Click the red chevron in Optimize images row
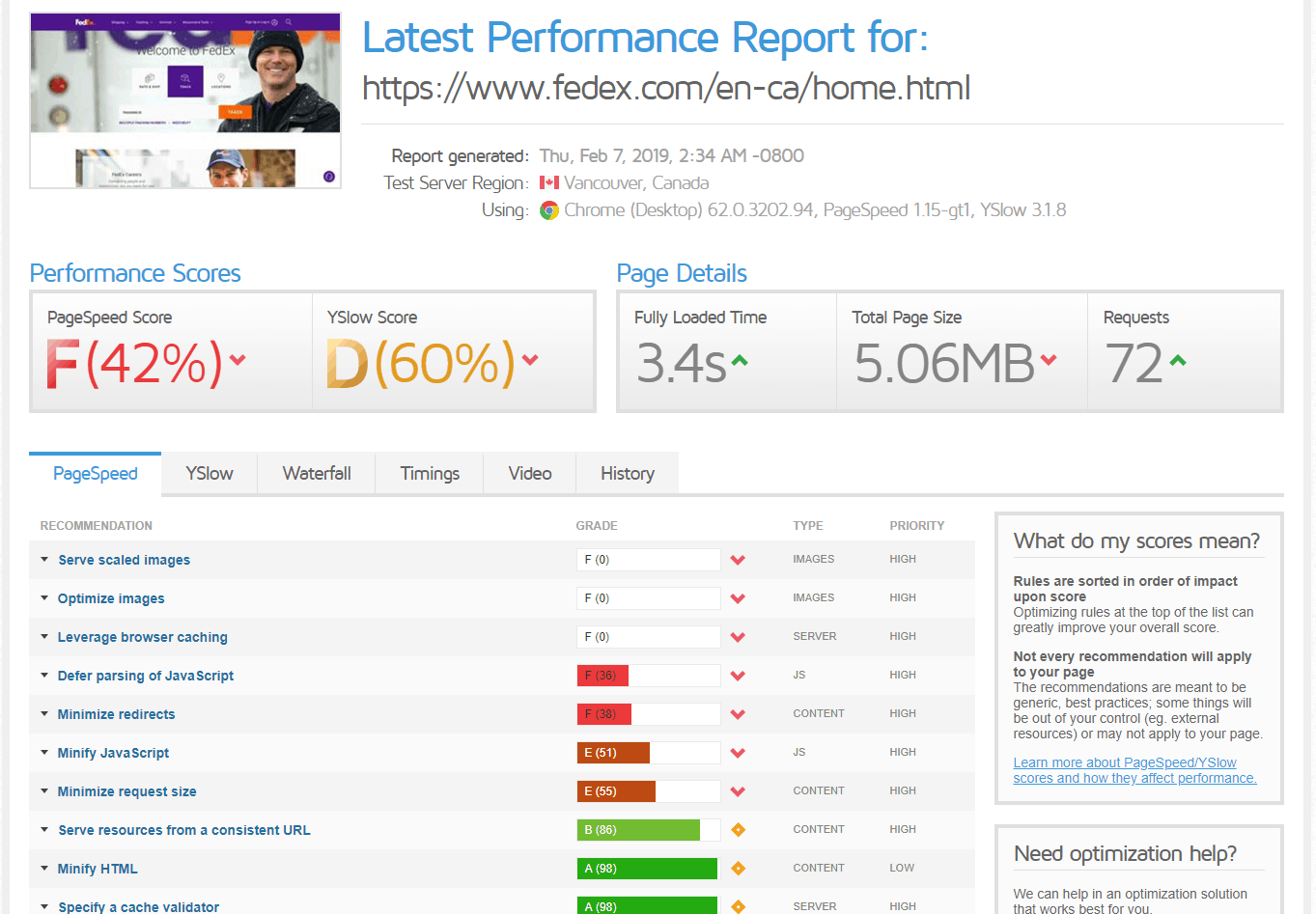1316x914 pixels. pyautogui.click(x=738, y=598)
